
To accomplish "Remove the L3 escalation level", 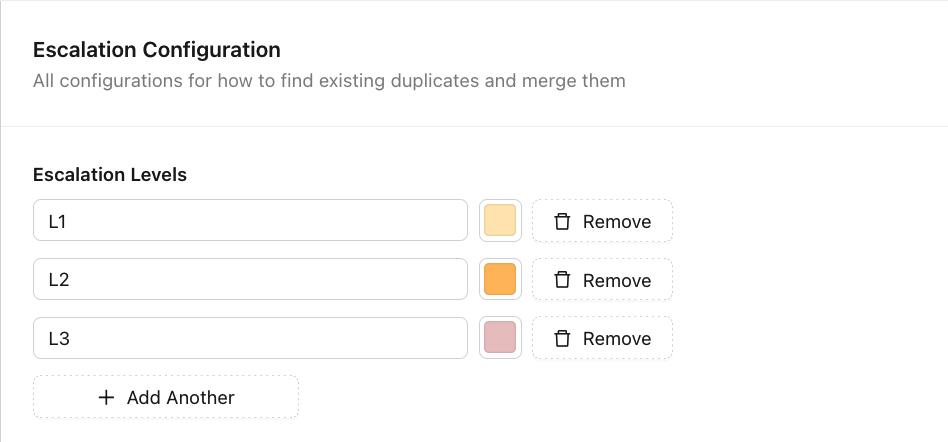I will coord(602,339).
